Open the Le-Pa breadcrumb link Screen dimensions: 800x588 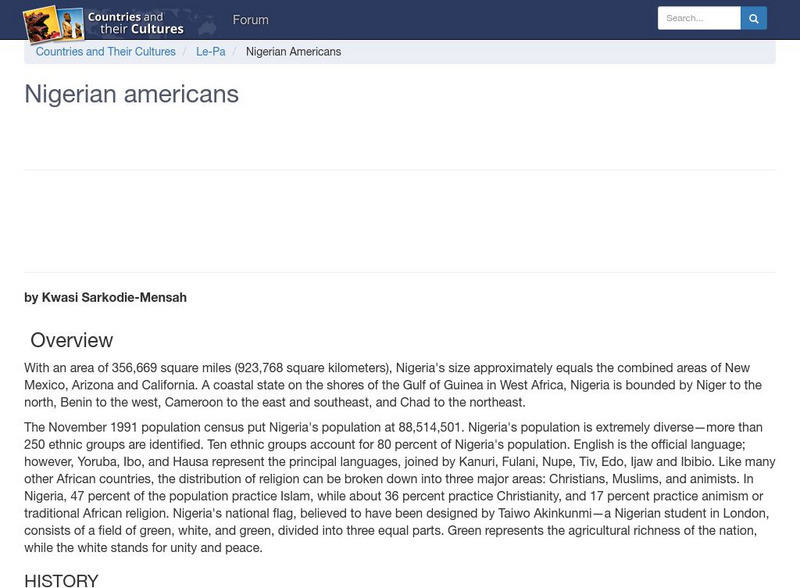pos(210,52)
